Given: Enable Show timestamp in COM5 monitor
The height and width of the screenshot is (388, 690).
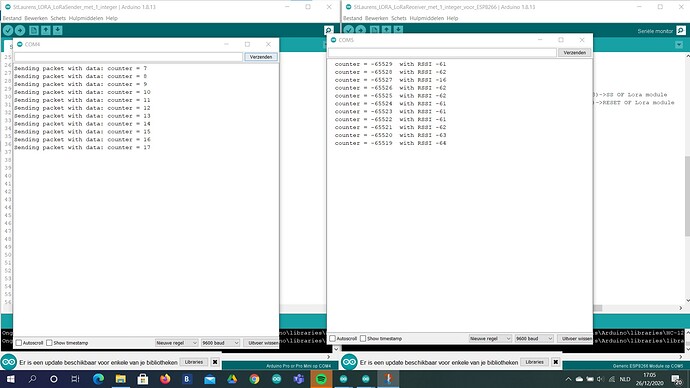Looking at the screenshot, I should click(363, 338).
